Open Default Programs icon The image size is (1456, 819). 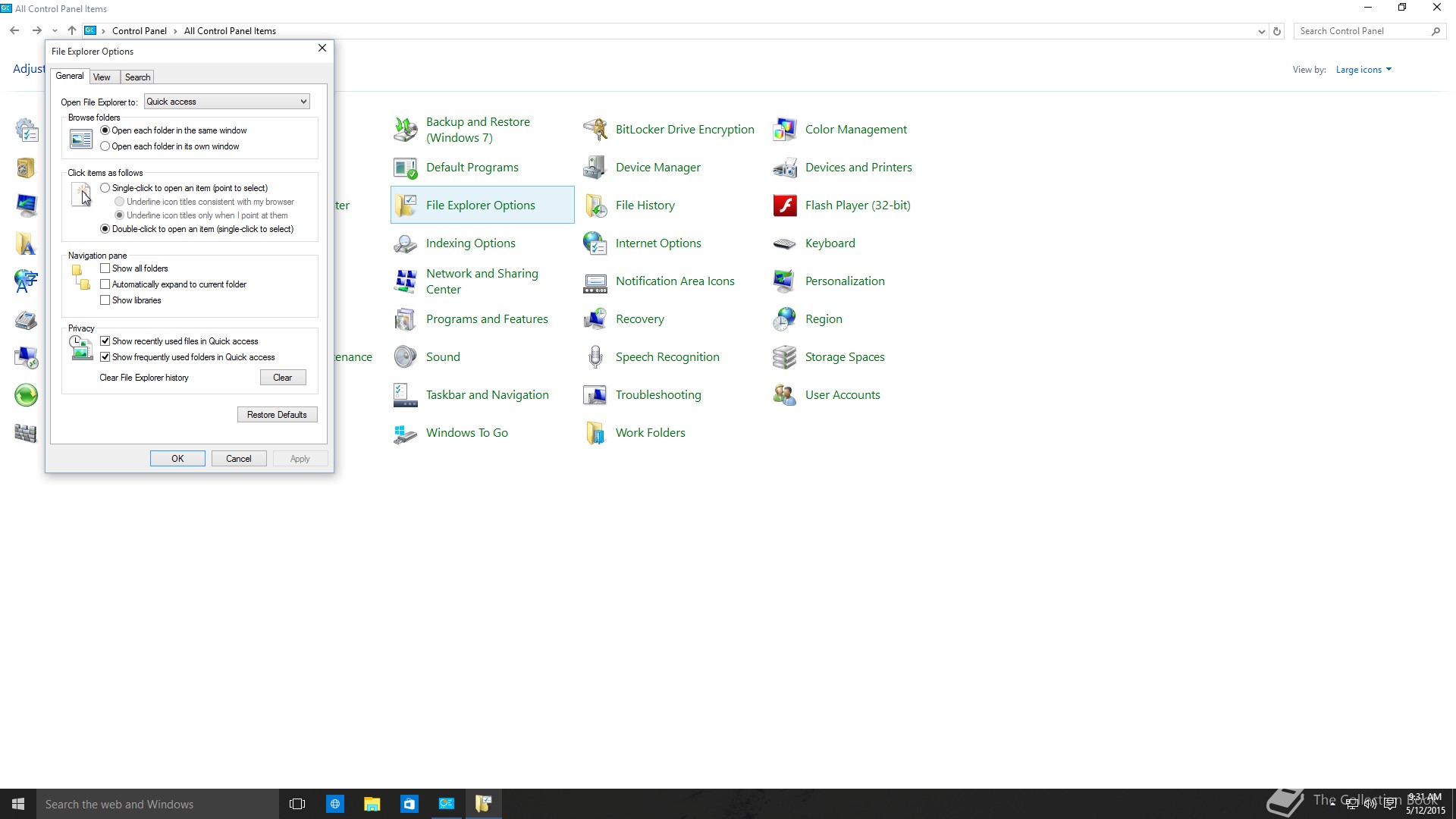[x=406, y=168]
